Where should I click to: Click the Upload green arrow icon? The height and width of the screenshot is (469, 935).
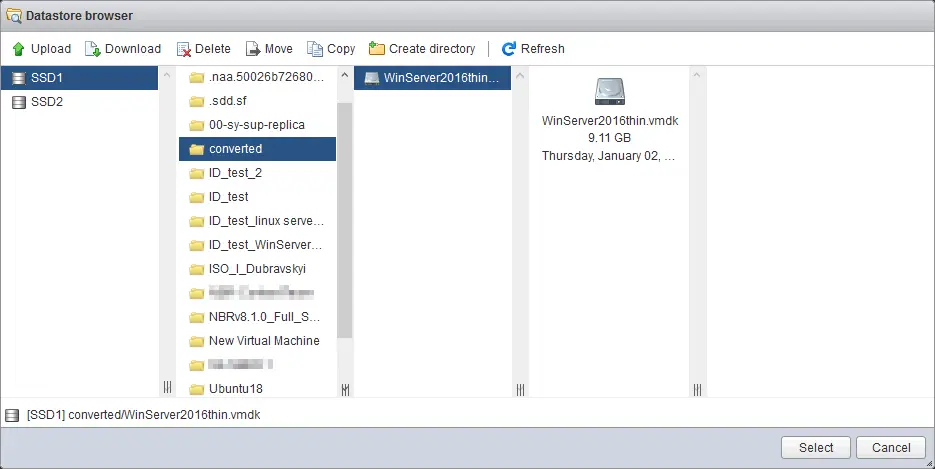point(18,49)
